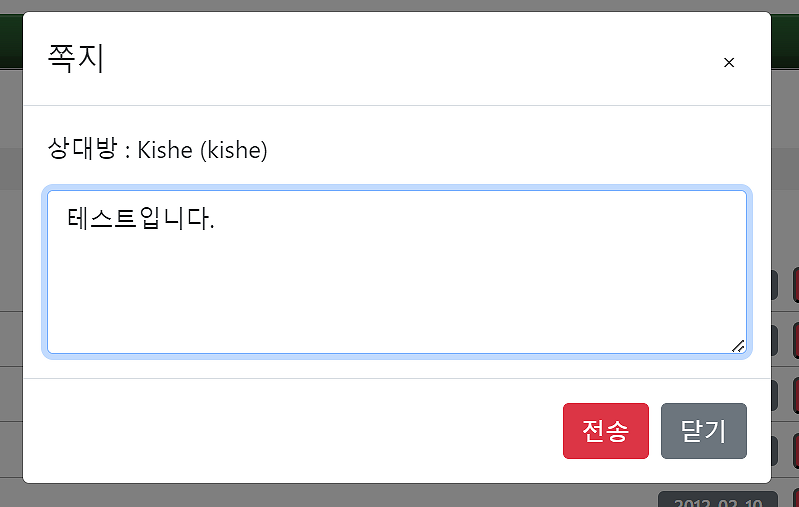This screenshot has height=507, width=799.
Task: Click empty space in the dialog header
Action: pos(400,60)
